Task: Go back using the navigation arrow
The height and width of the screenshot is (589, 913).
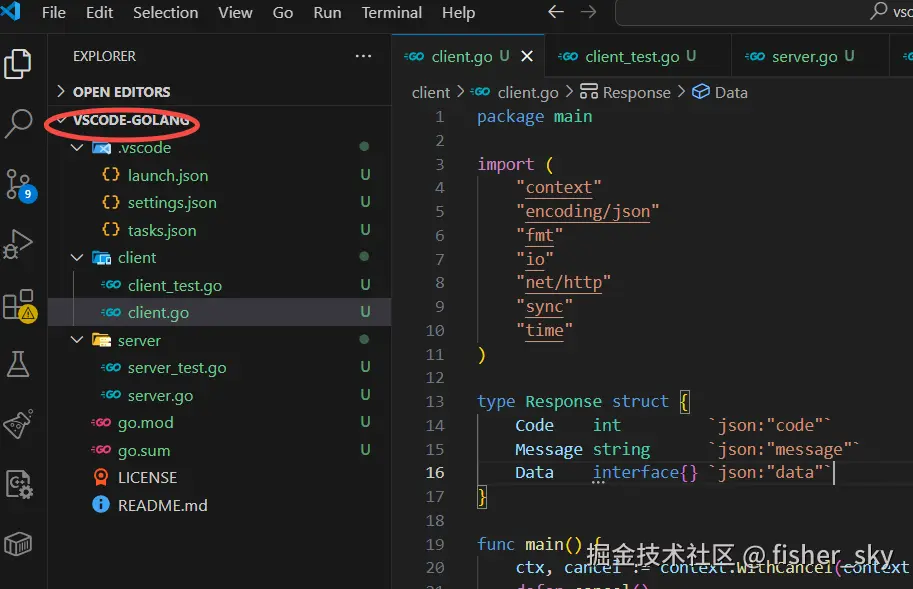Action: pyautogui.click(x=556, y=13)
